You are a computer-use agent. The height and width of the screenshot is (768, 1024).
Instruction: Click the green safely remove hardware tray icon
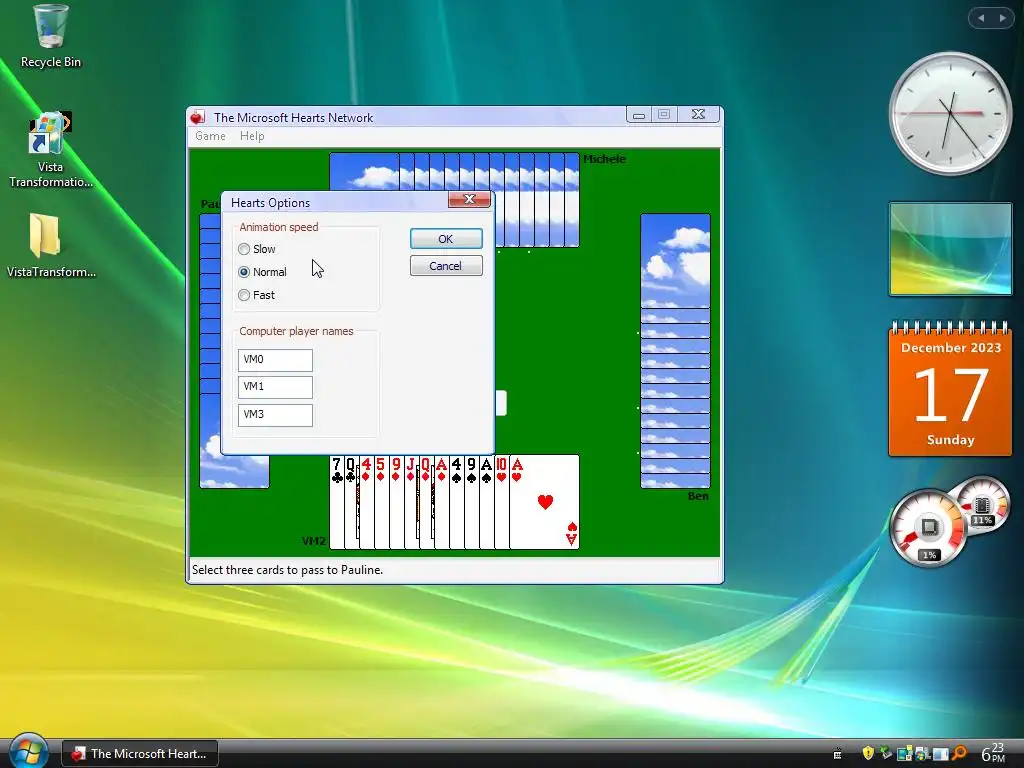pos(886,753)
